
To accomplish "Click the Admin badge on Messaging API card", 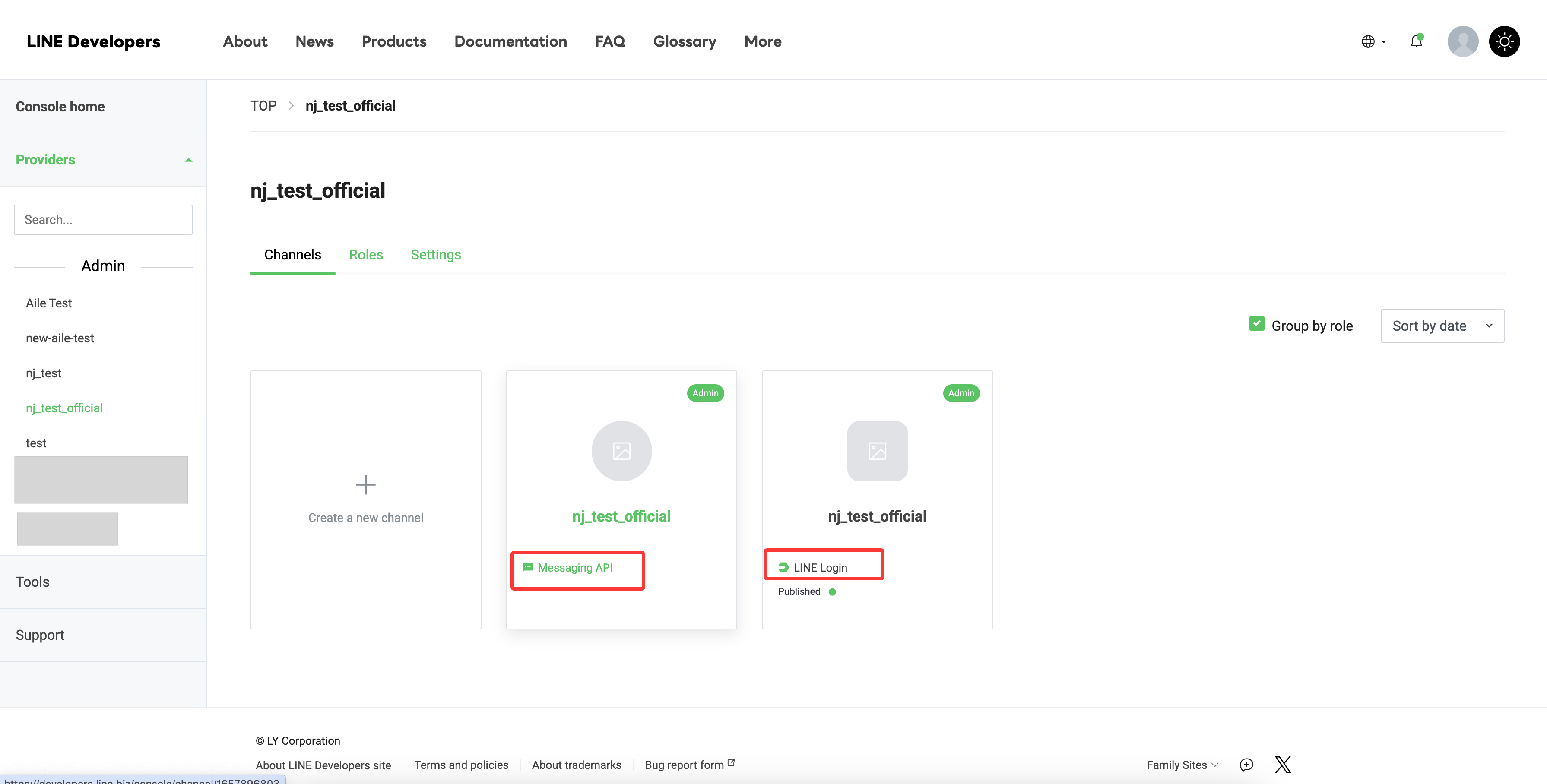I will coord(705,393).
